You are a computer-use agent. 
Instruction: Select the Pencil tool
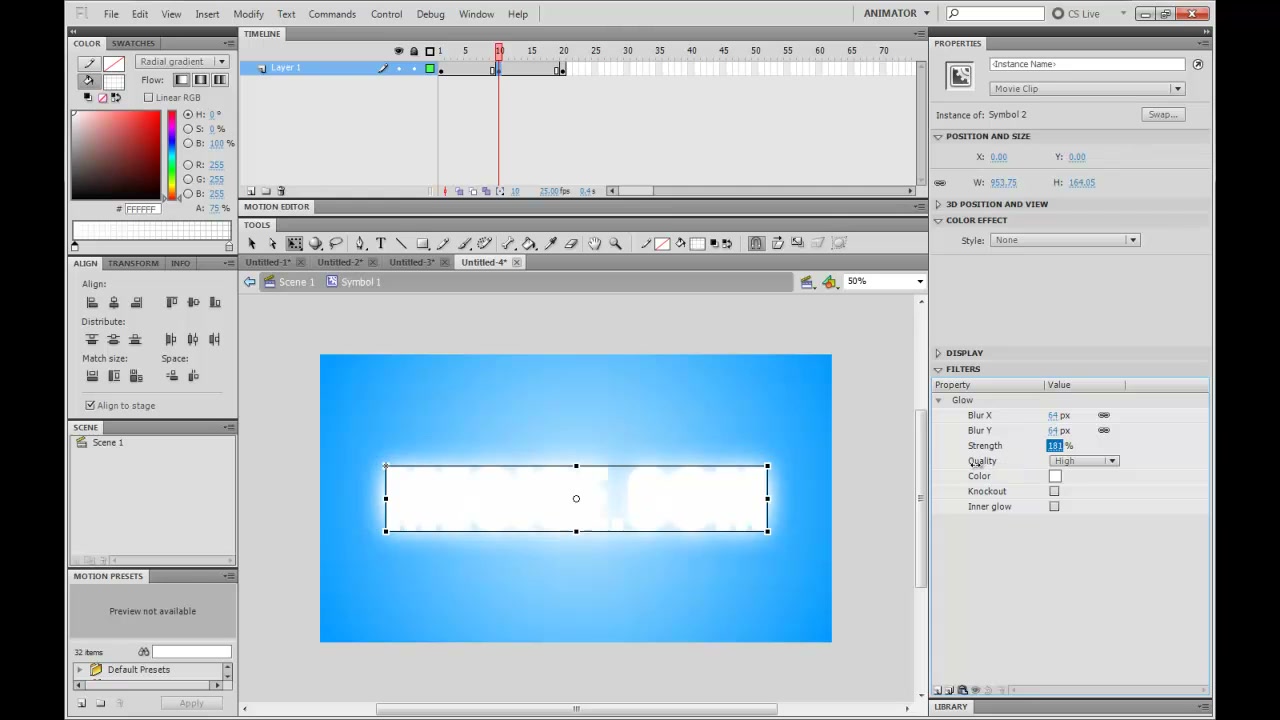443,243
